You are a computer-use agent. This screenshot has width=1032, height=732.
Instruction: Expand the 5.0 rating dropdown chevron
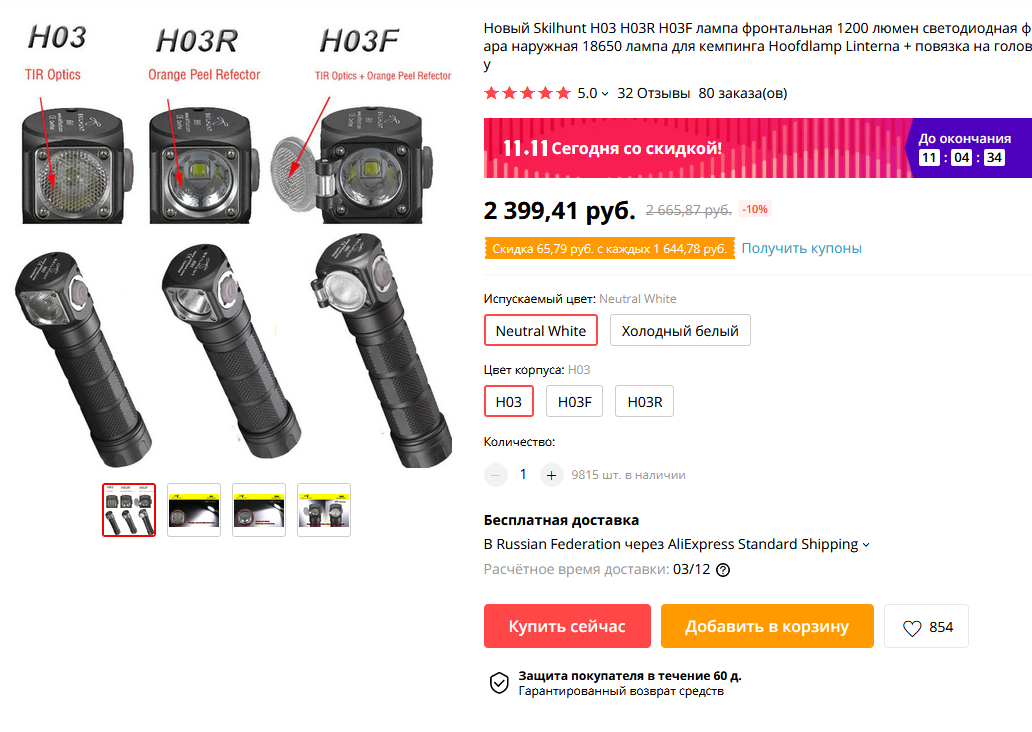(605, 94)
